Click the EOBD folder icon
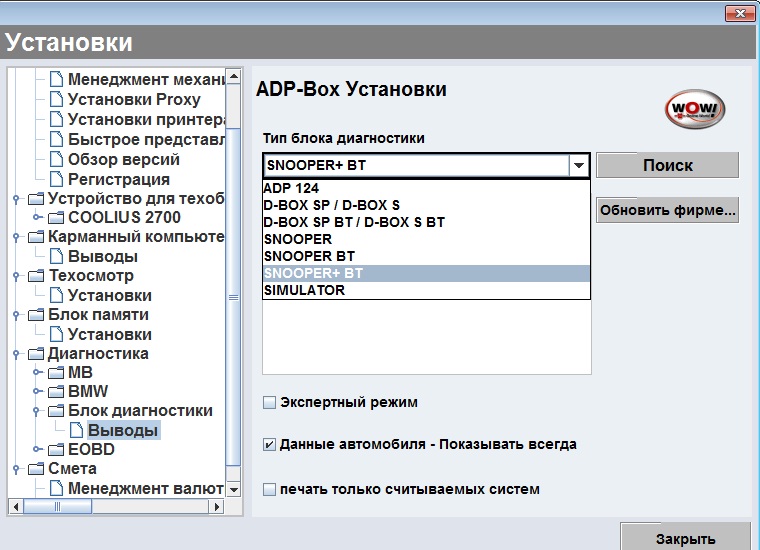Viewport: 760px width, 550px height. coord(56,450)
